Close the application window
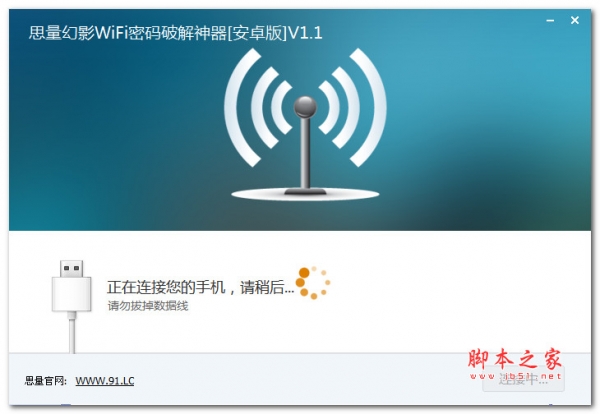 tap(575, 20)
